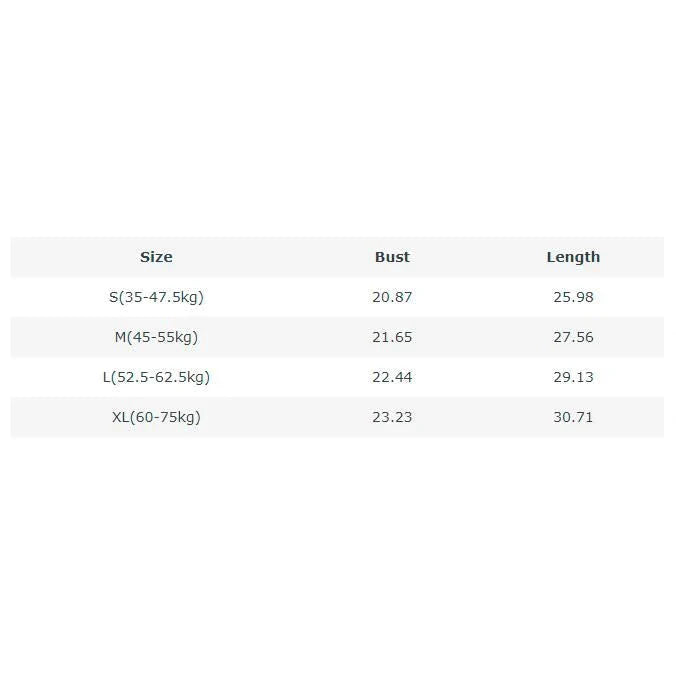The image size is (676, 676).
Task: Click the length value 30.71
Action: point(573,417)
